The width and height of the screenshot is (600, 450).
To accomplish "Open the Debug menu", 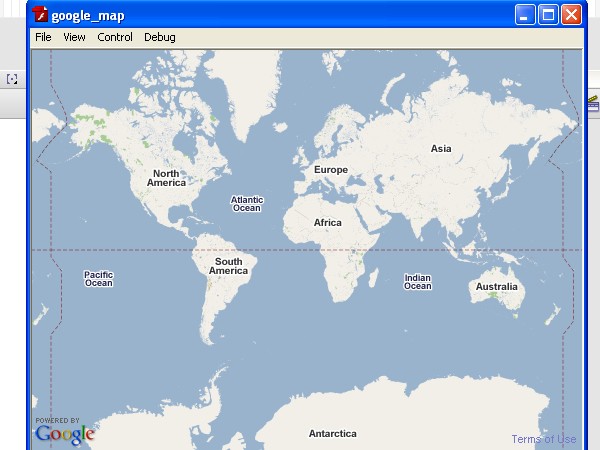I will click(x=160, y=37).
